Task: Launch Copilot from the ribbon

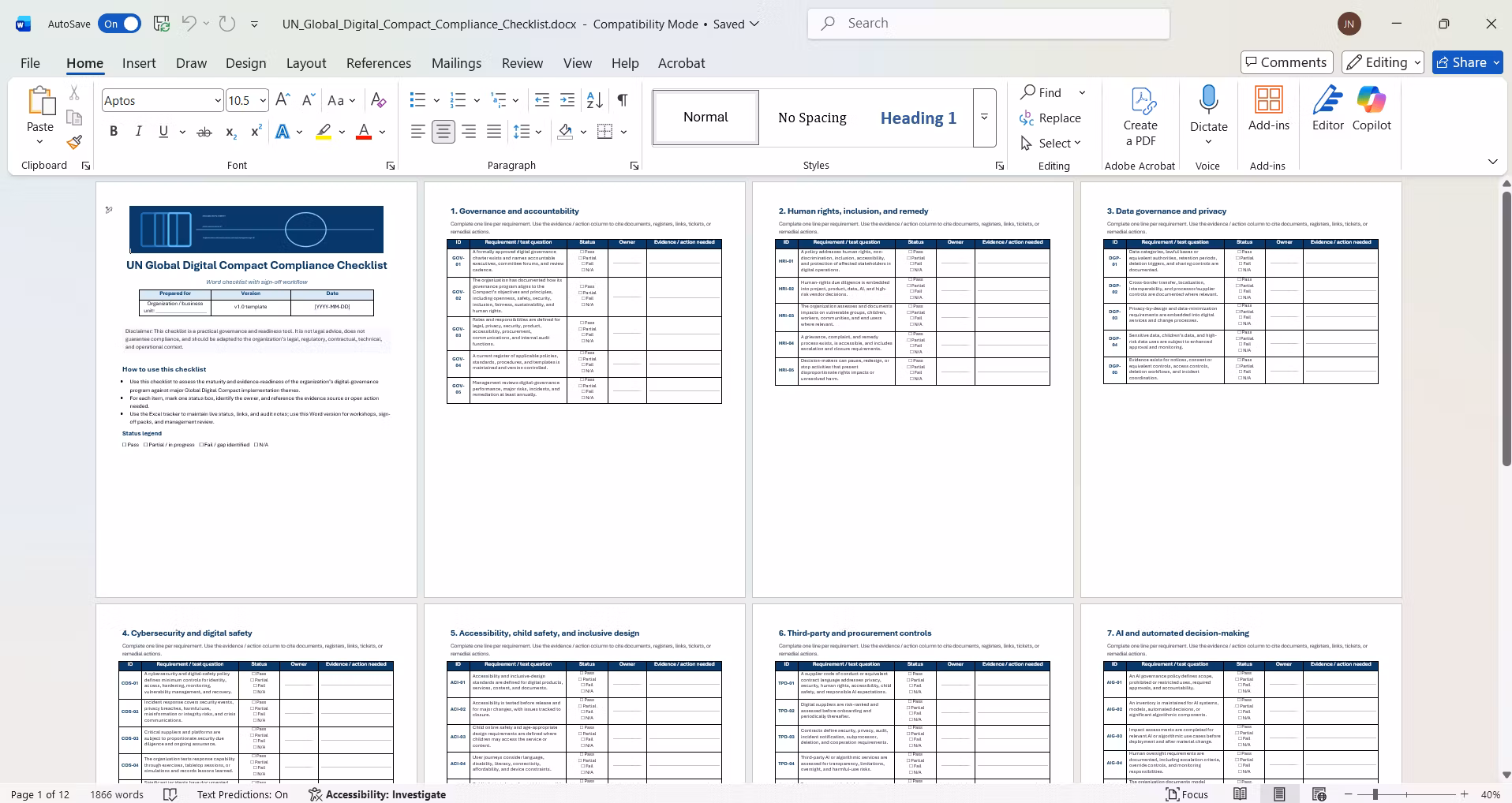Action: coord(1372,108)
